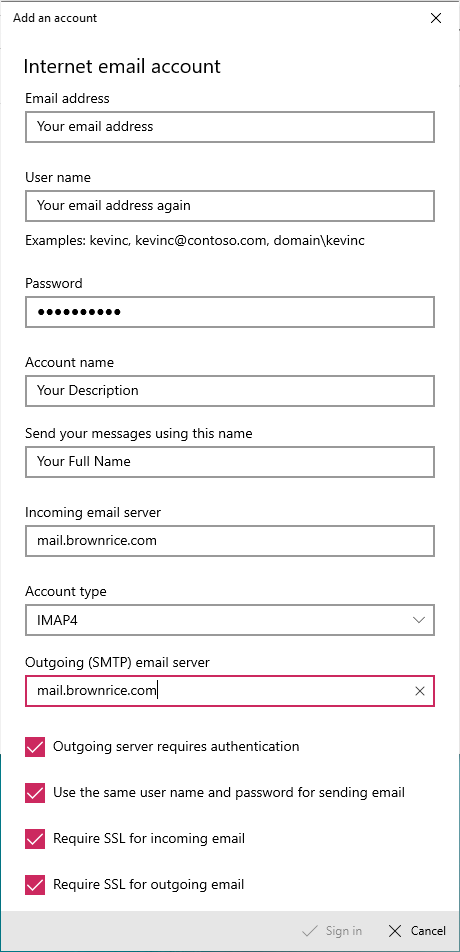Close the Add an account dialog

435,18
